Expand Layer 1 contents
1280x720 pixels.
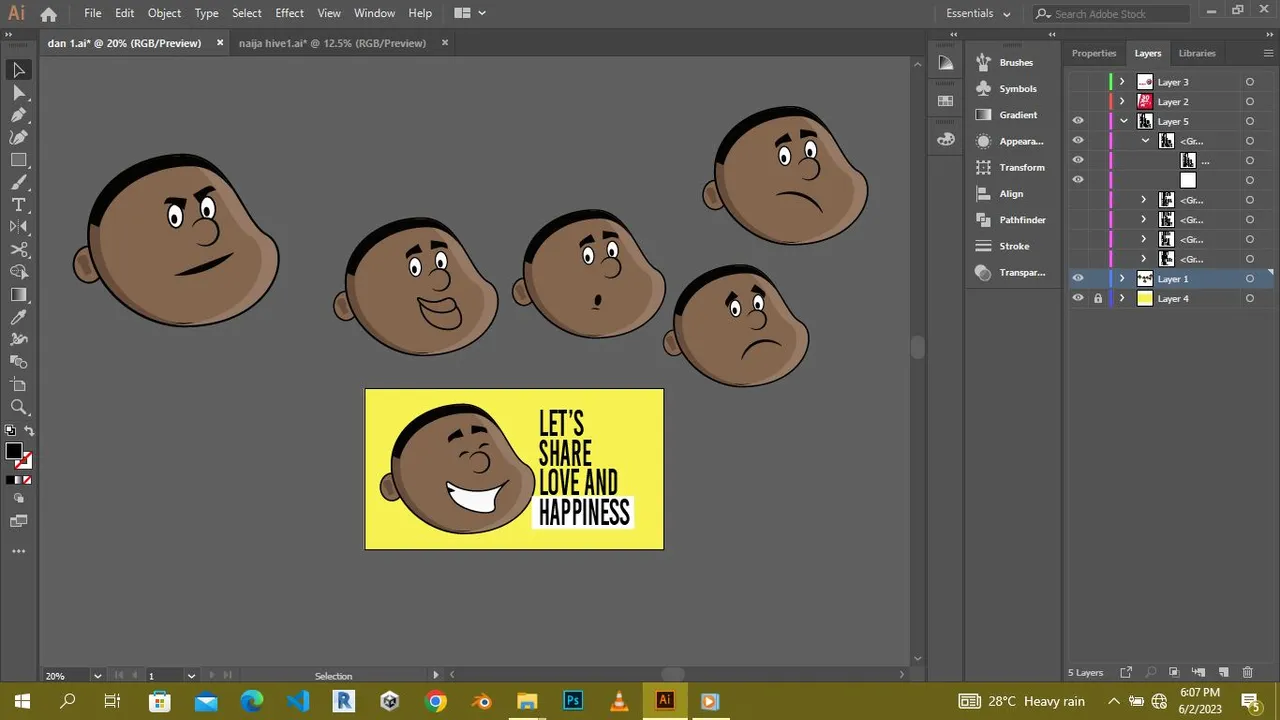click(1122, 279)
